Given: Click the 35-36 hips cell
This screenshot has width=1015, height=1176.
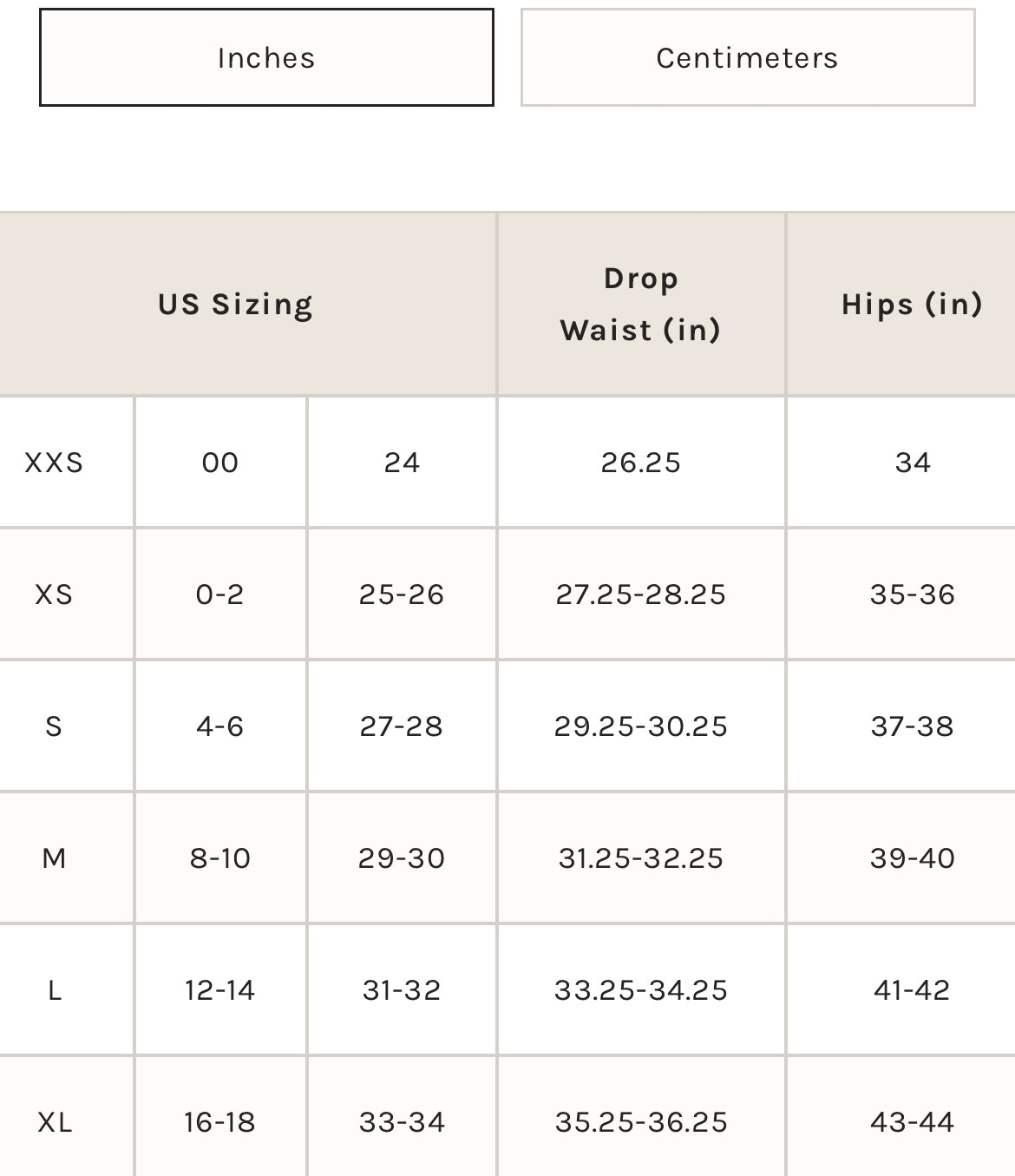Looking at the screenshot, I should click(912, 595).
